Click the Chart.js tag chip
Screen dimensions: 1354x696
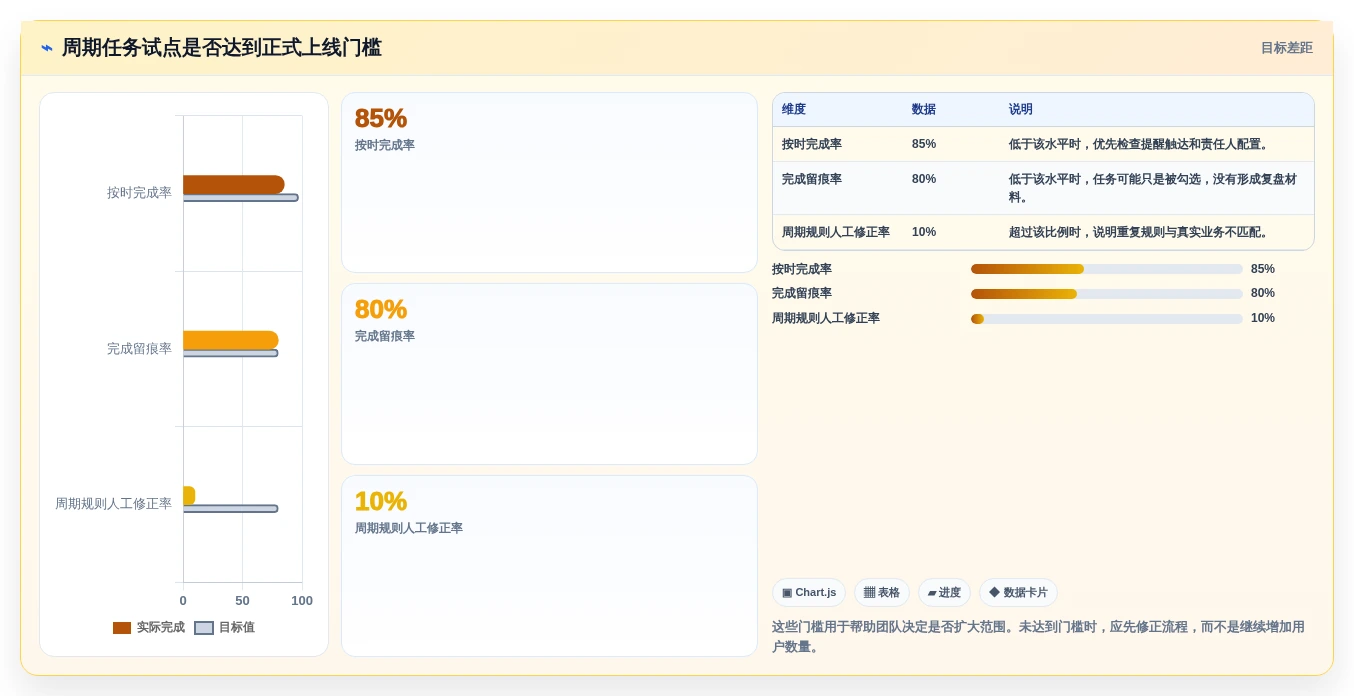tap(809, 593)
